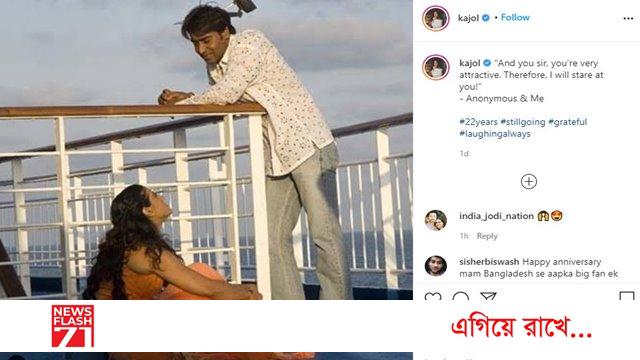
Task: Open kajol avatar beside the caption
Action: (x=436, y=67)
